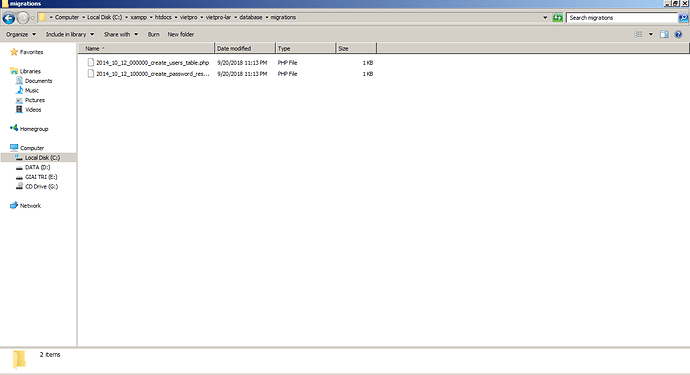Select Local Disk (C:) breadcrumb segment
This screenshot has height=375, width=690.
click(x=104, y=18)
